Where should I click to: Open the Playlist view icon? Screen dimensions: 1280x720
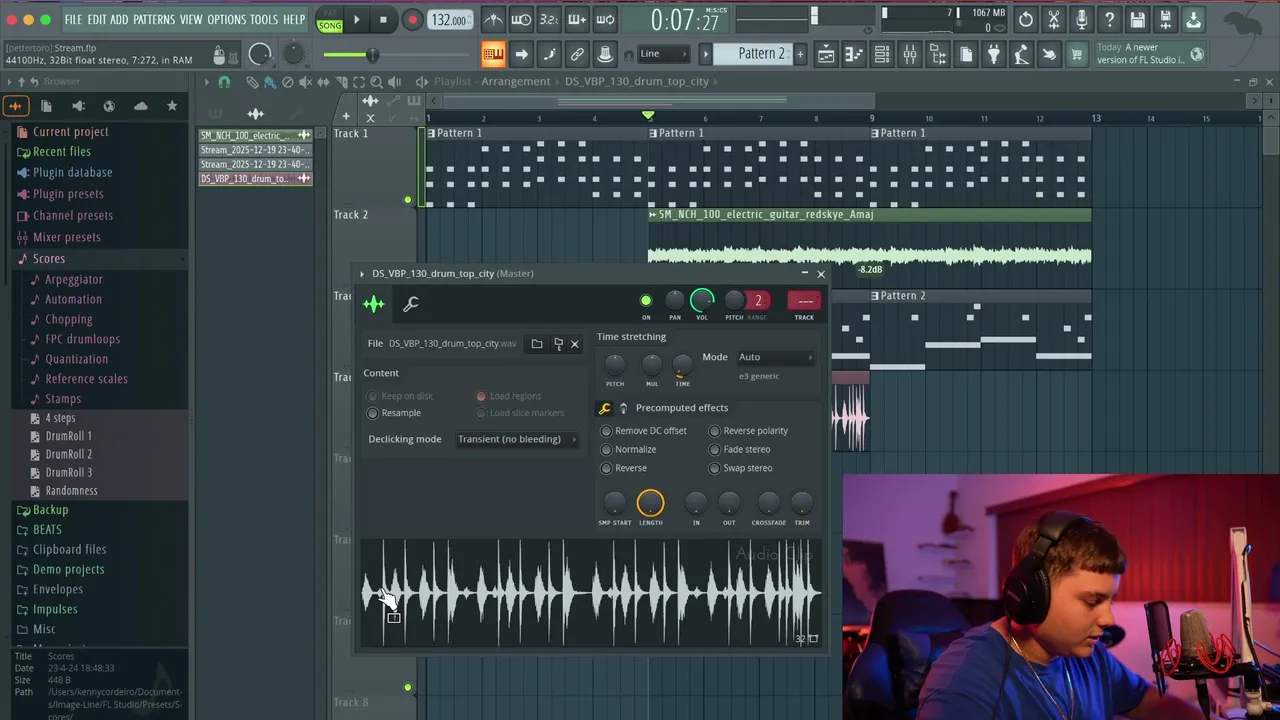826,54
